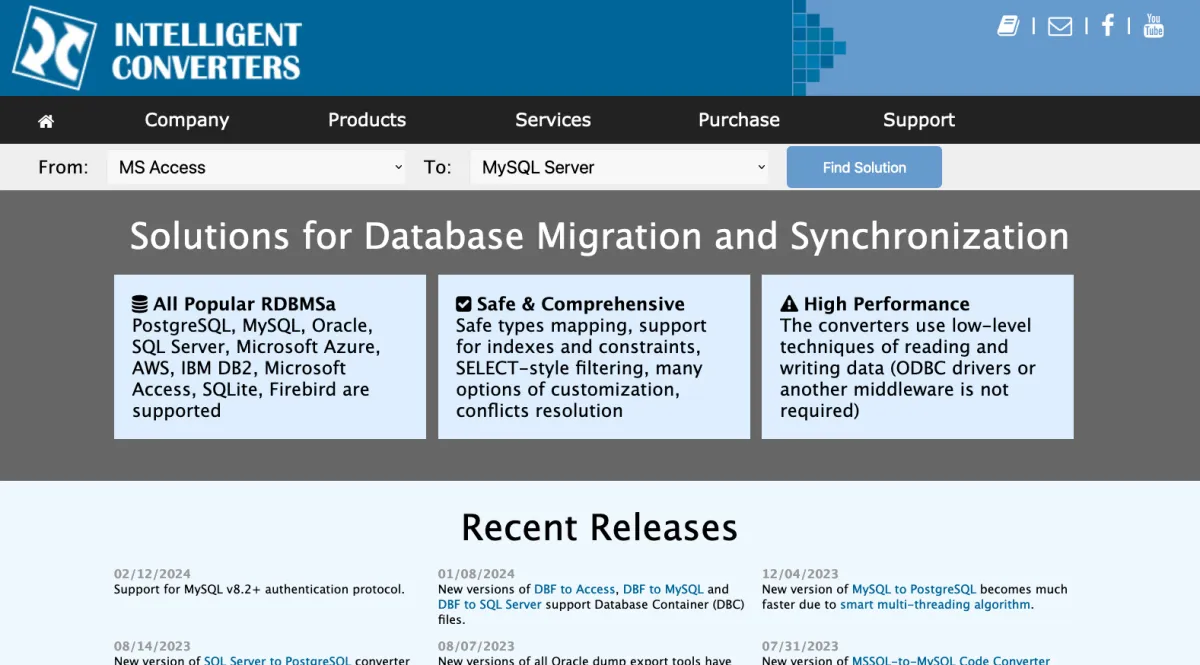The height and width of the screenshot is (665, 1200).
Task: Click the warning icon beside High Performance
Action: pyautogui.click(x=789, y=304)
